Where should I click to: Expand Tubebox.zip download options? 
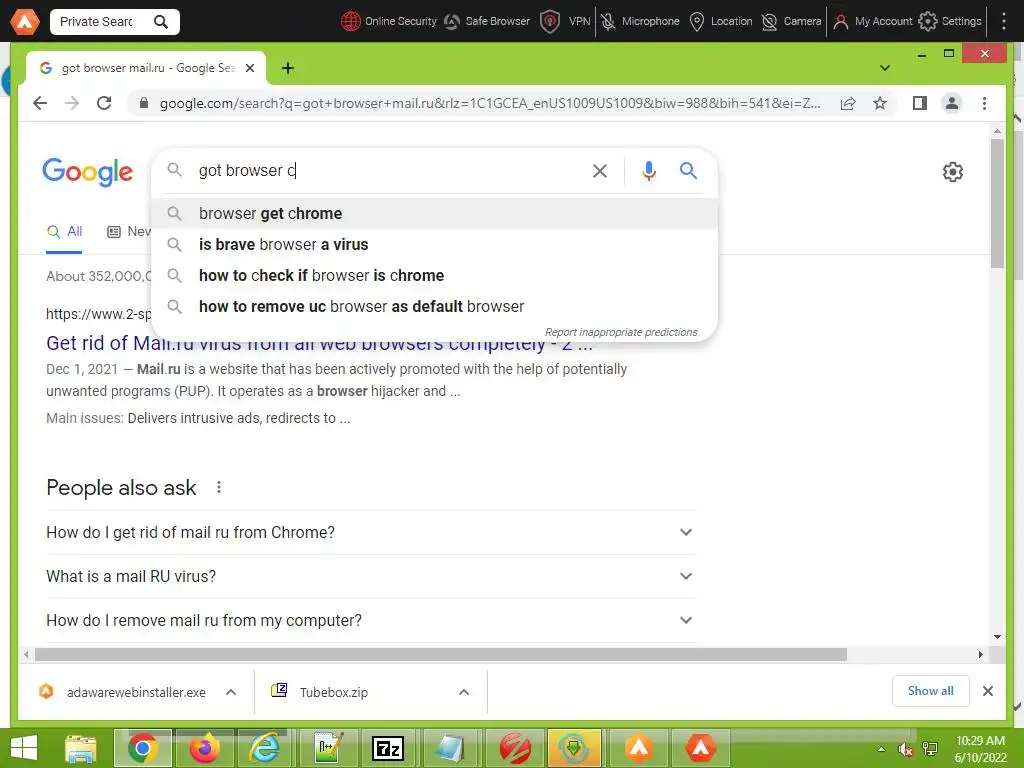click(464, 692)
